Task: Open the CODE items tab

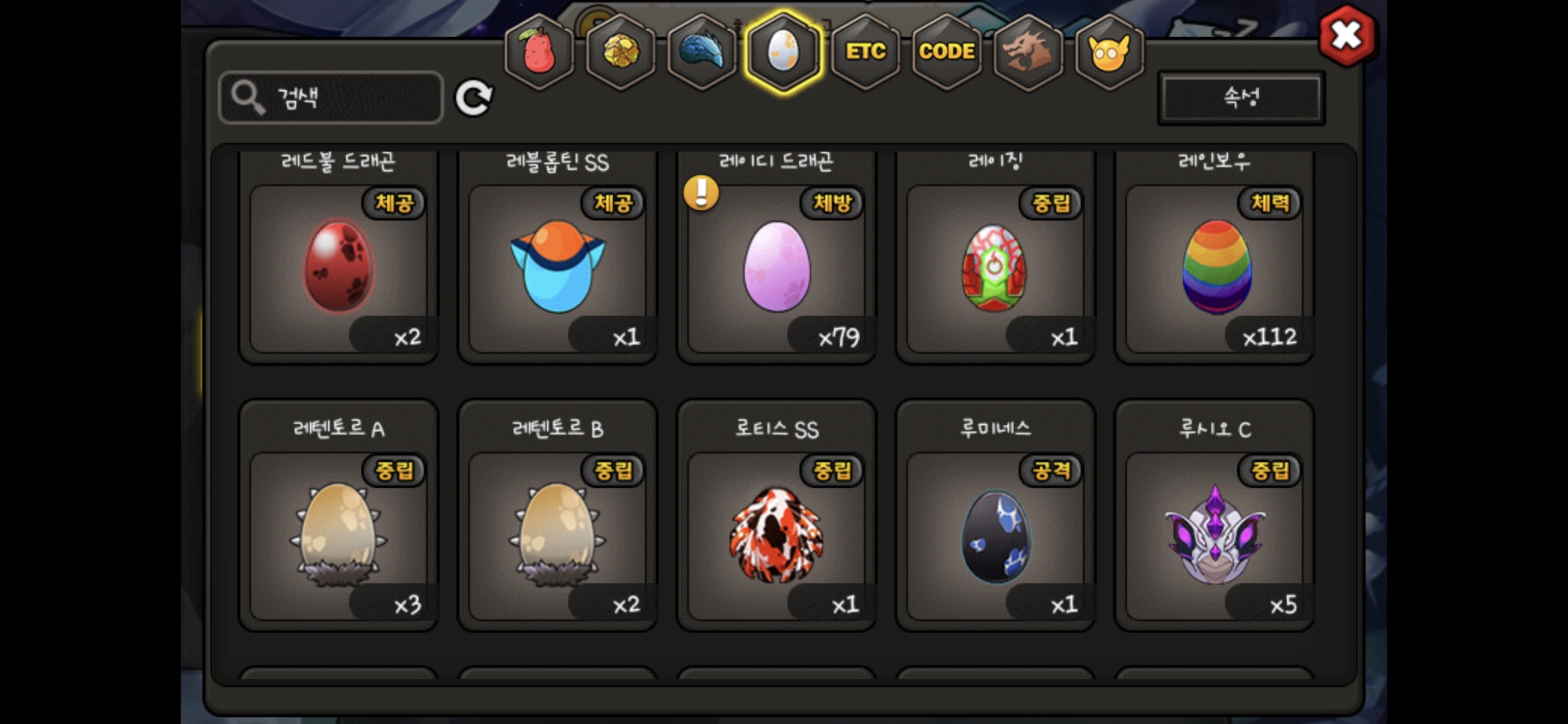Action: tap(947, 52)
